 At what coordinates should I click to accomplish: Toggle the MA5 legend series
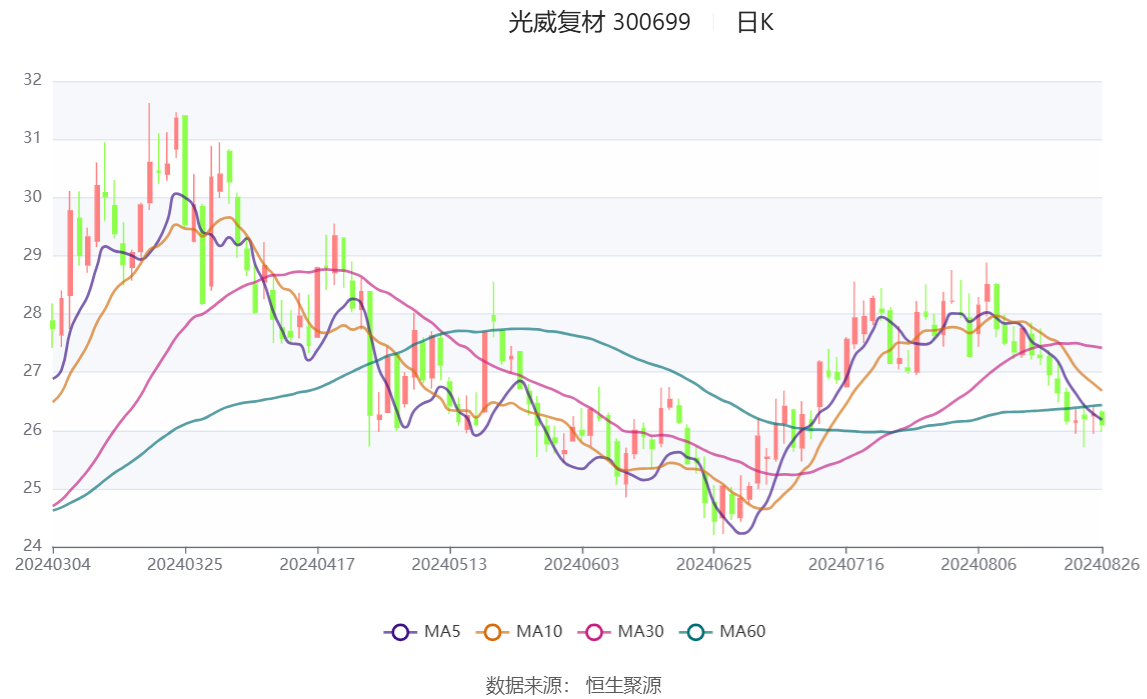pyautogui.click(x=422, y=632)
